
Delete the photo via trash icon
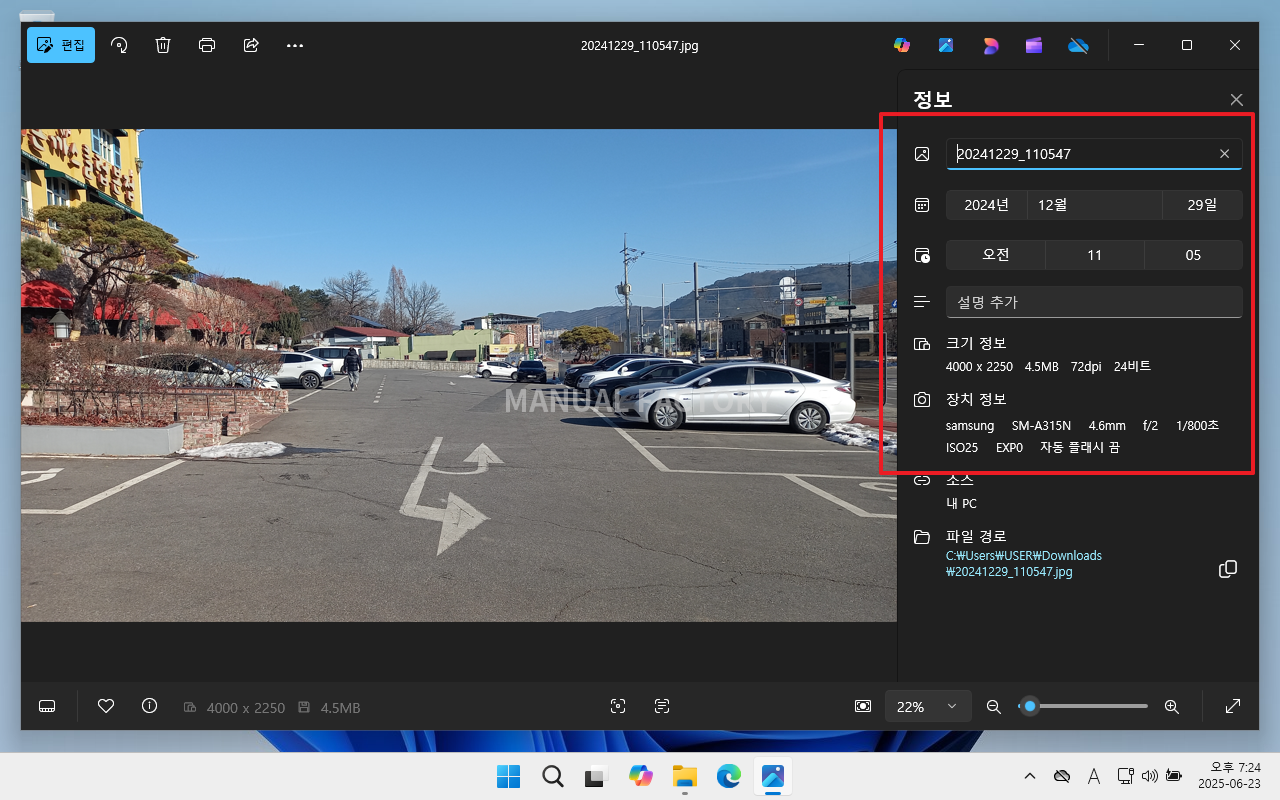pyautogui.click(x=163, y=45)
